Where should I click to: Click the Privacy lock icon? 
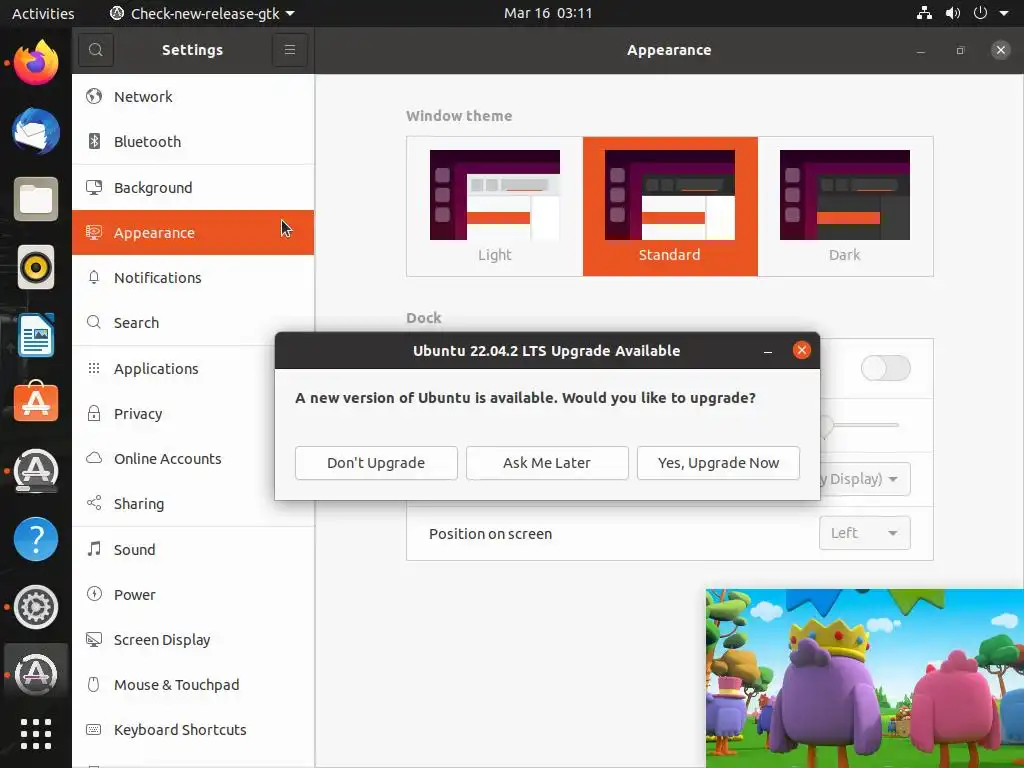[x=94, y=413]
